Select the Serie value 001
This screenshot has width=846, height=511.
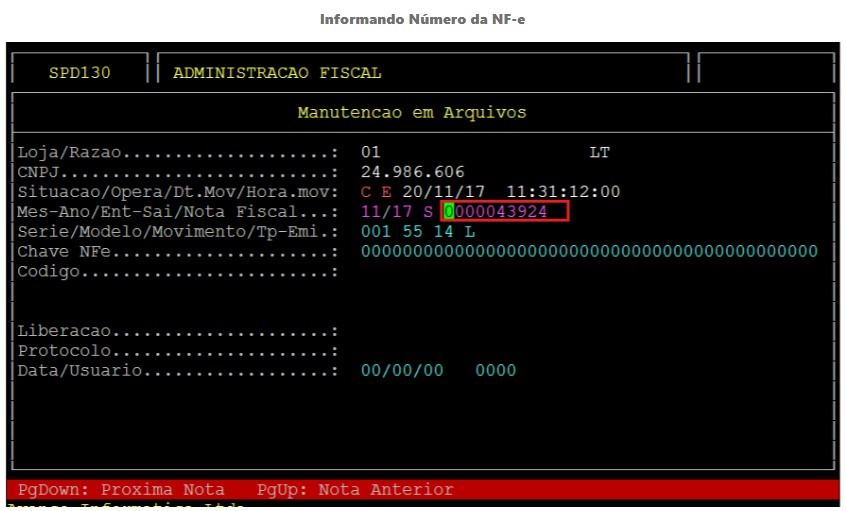click(376, 231)
